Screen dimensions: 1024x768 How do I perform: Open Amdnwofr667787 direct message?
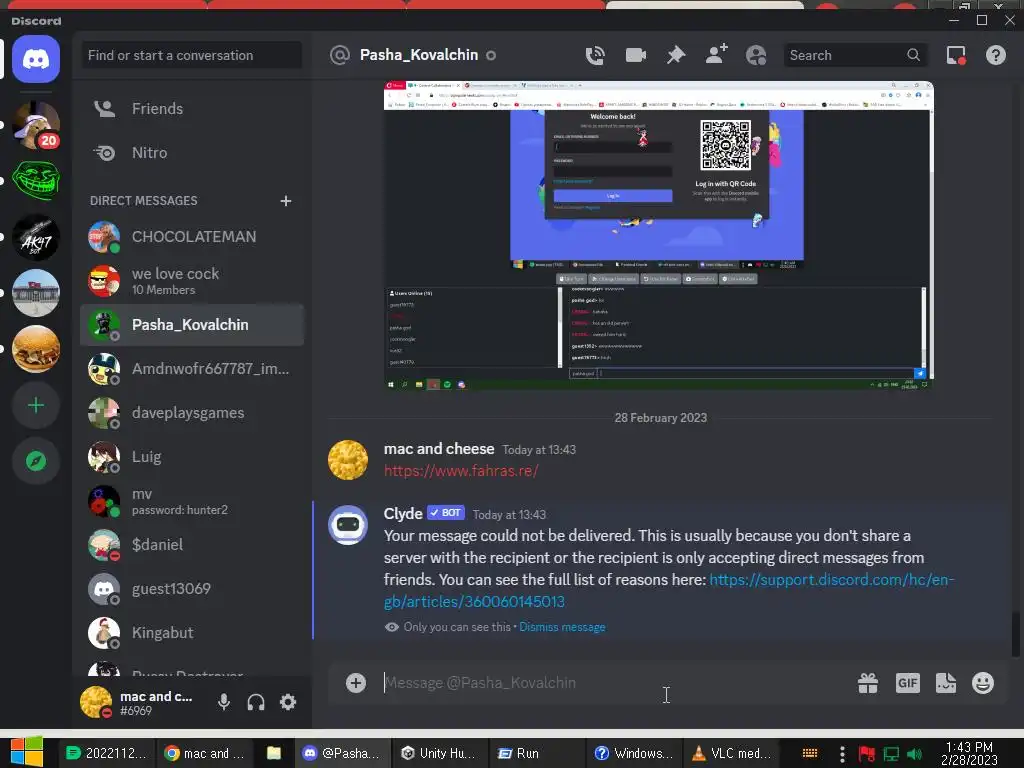click(192, 369)
